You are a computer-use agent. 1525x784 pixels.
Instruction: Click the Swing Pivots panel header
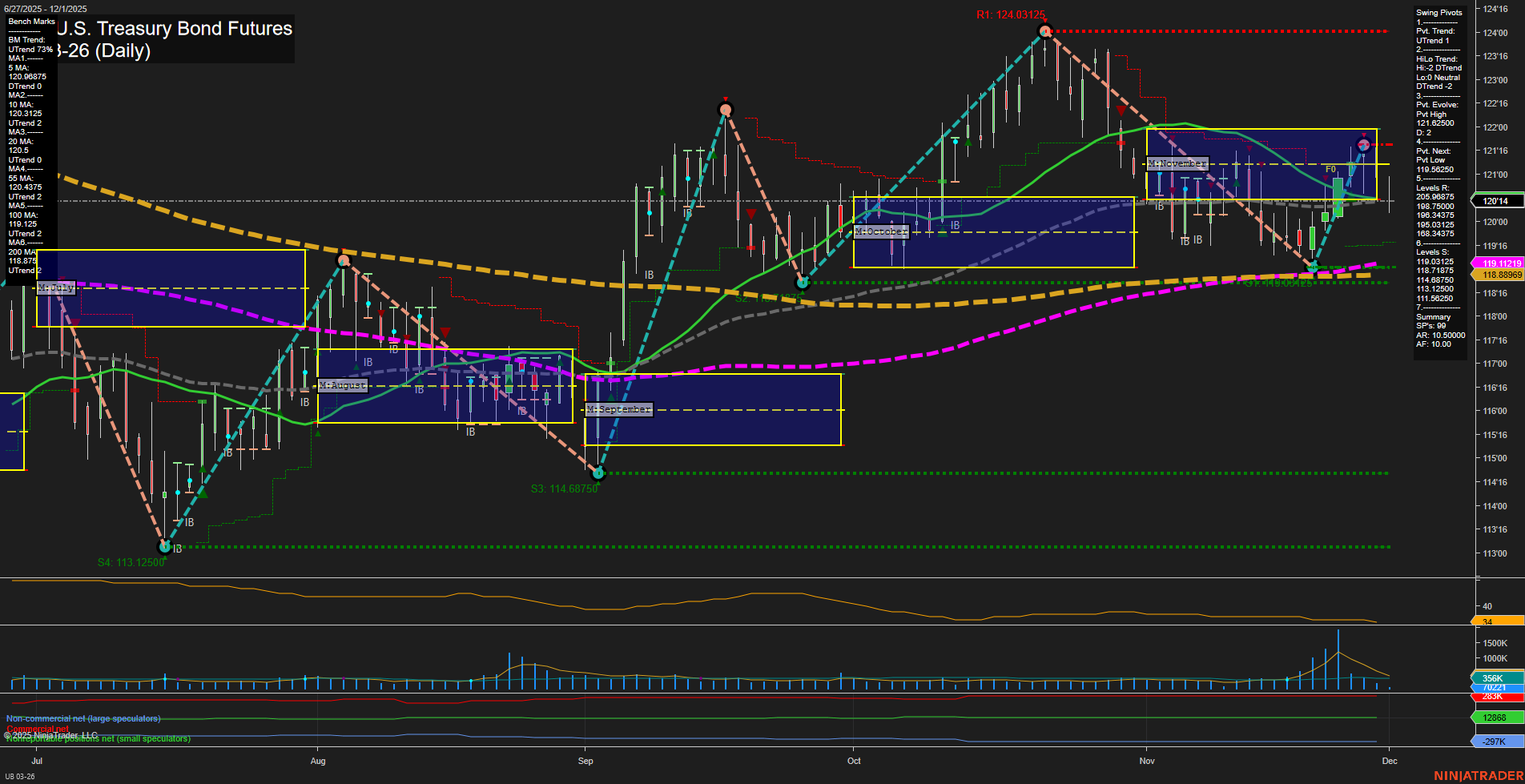click(x=1438, y=13)
